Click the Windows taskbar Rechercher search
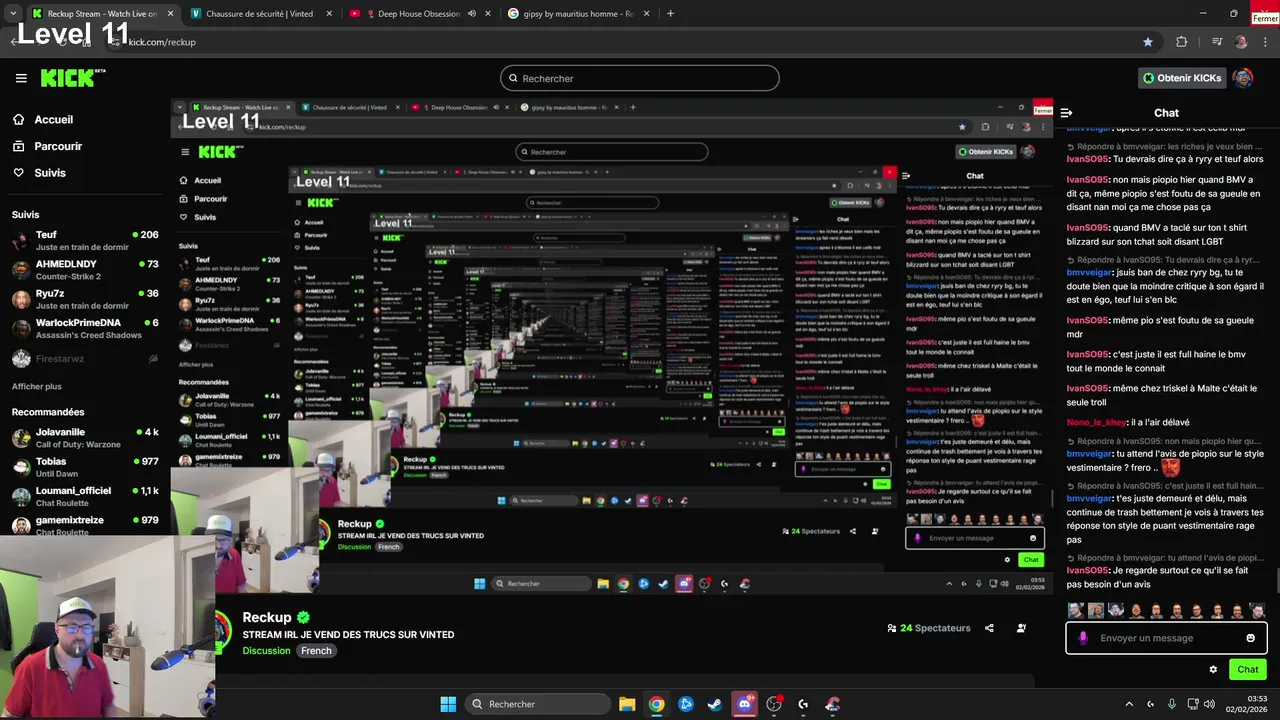The width and height of the screenshot is (1280, 720). [x=538, y=704]
